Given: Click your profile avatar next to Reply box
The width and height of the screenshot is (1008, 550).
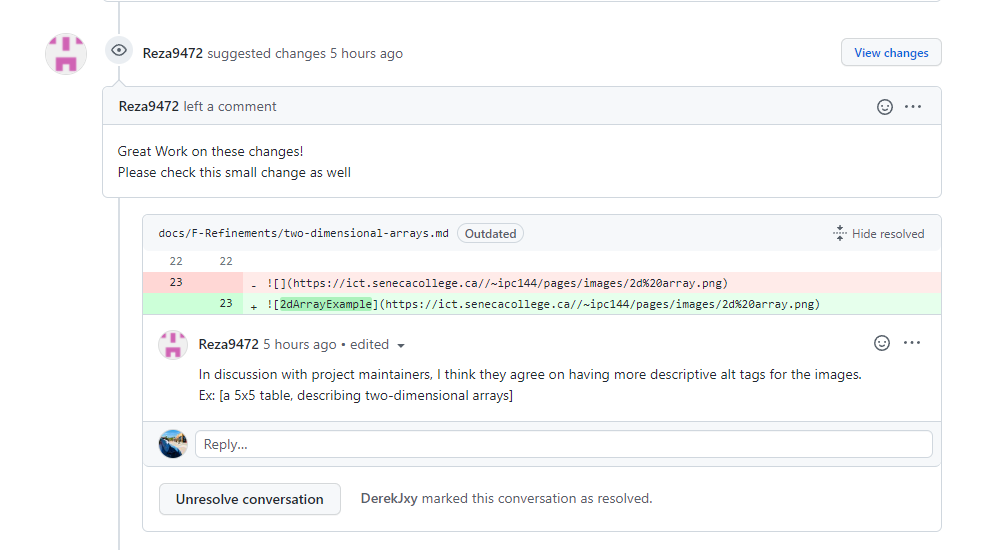Looking at the screenshot, I should coord(173,444).
